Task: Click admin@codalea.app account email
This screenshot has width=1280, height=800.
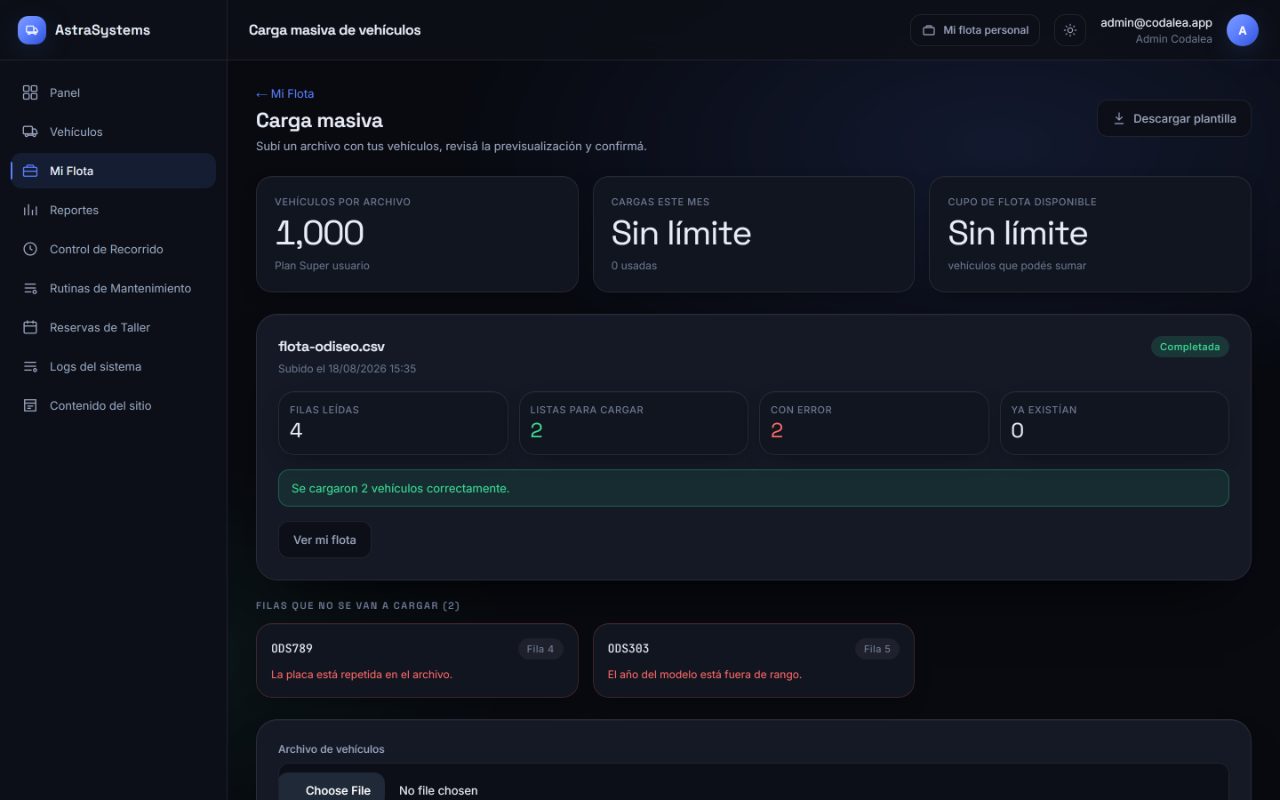Action: click(1156, 23)
